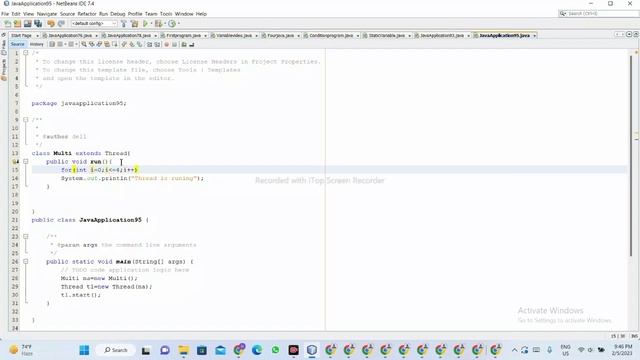The image size is (640, 360).
Task: Open WhatsApp from the taskbar
Action: (276, 350)
